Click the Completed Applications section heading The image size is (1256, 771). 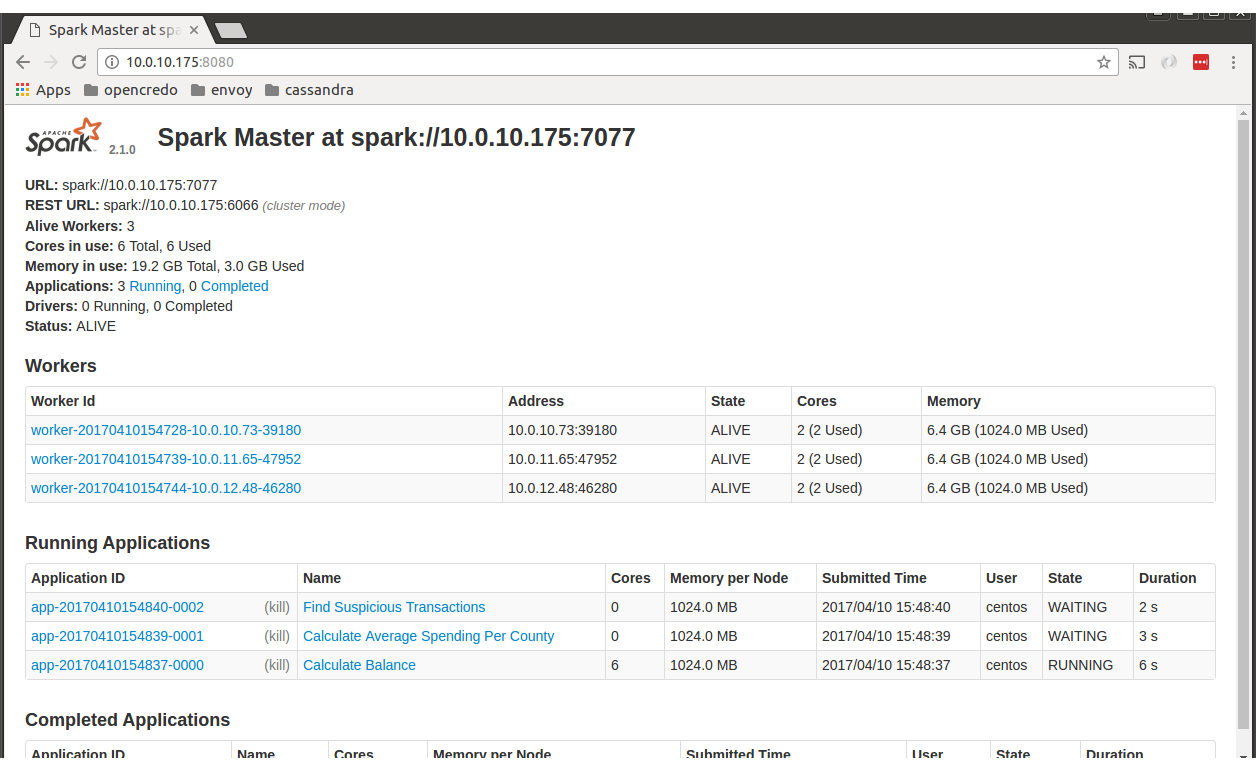pyautogui.click(x=128, y=720)
